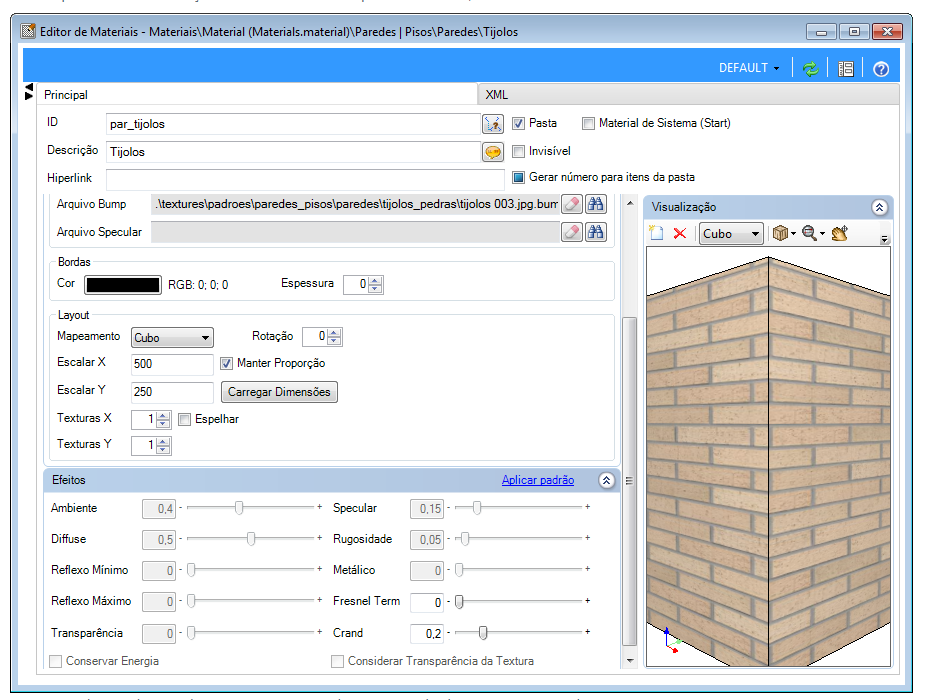Click the brick cube preview thumbnail
Viewport: 930px width, 700px height.
coord(768,457)
